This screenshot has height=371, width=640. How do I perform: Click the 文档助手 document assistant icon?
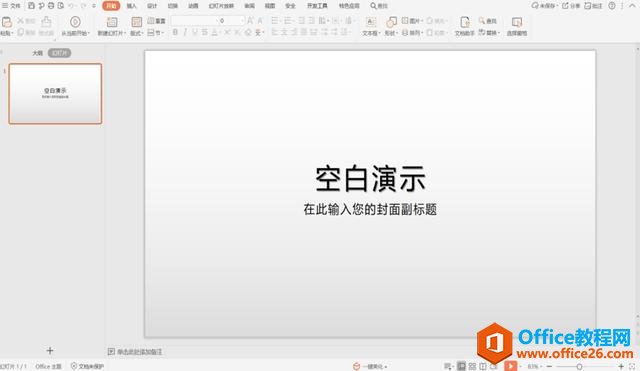464,22
